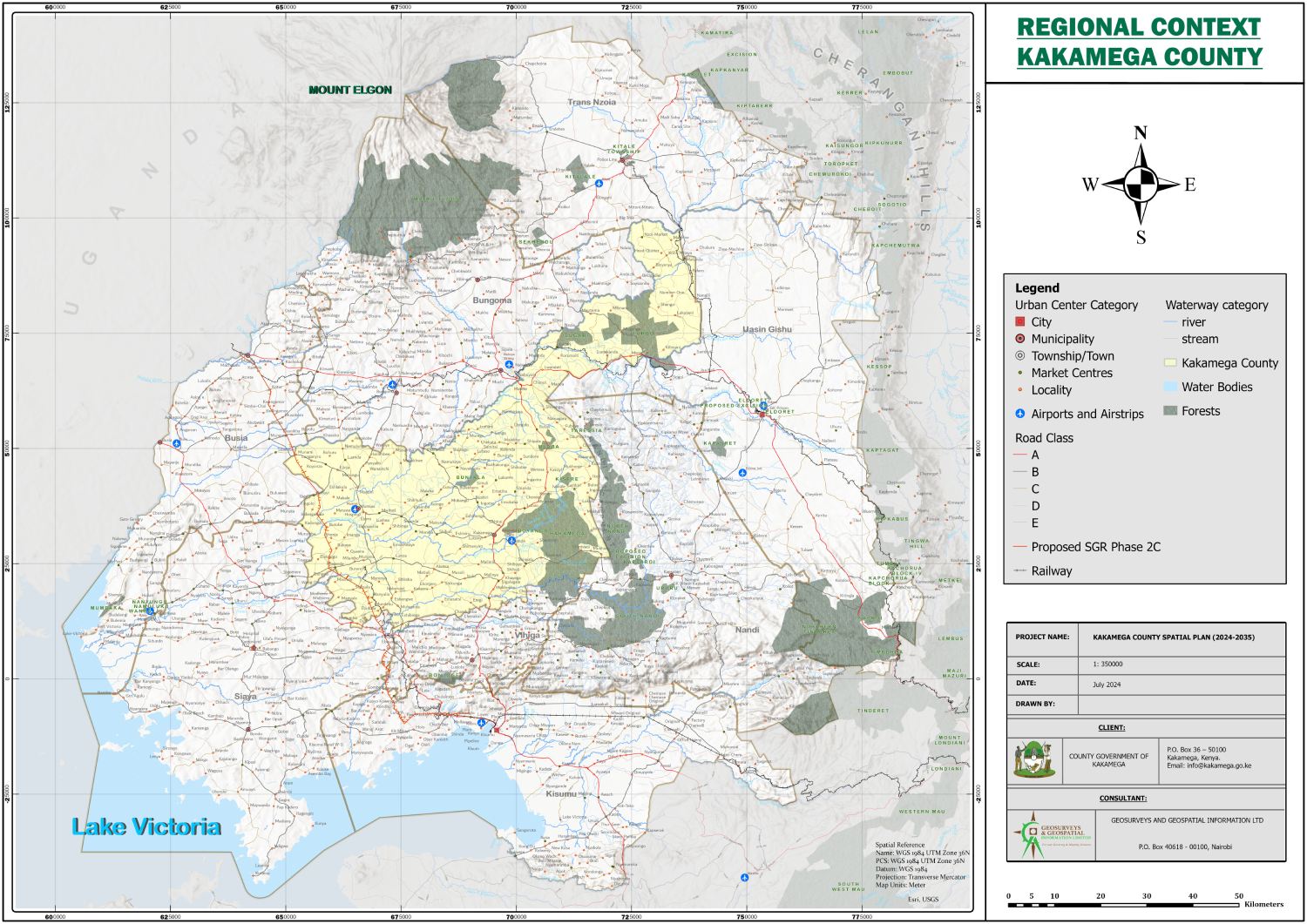Click the "P.O. Box 40618 - 00100, Nairobi" address

(x=1185, y=846)
